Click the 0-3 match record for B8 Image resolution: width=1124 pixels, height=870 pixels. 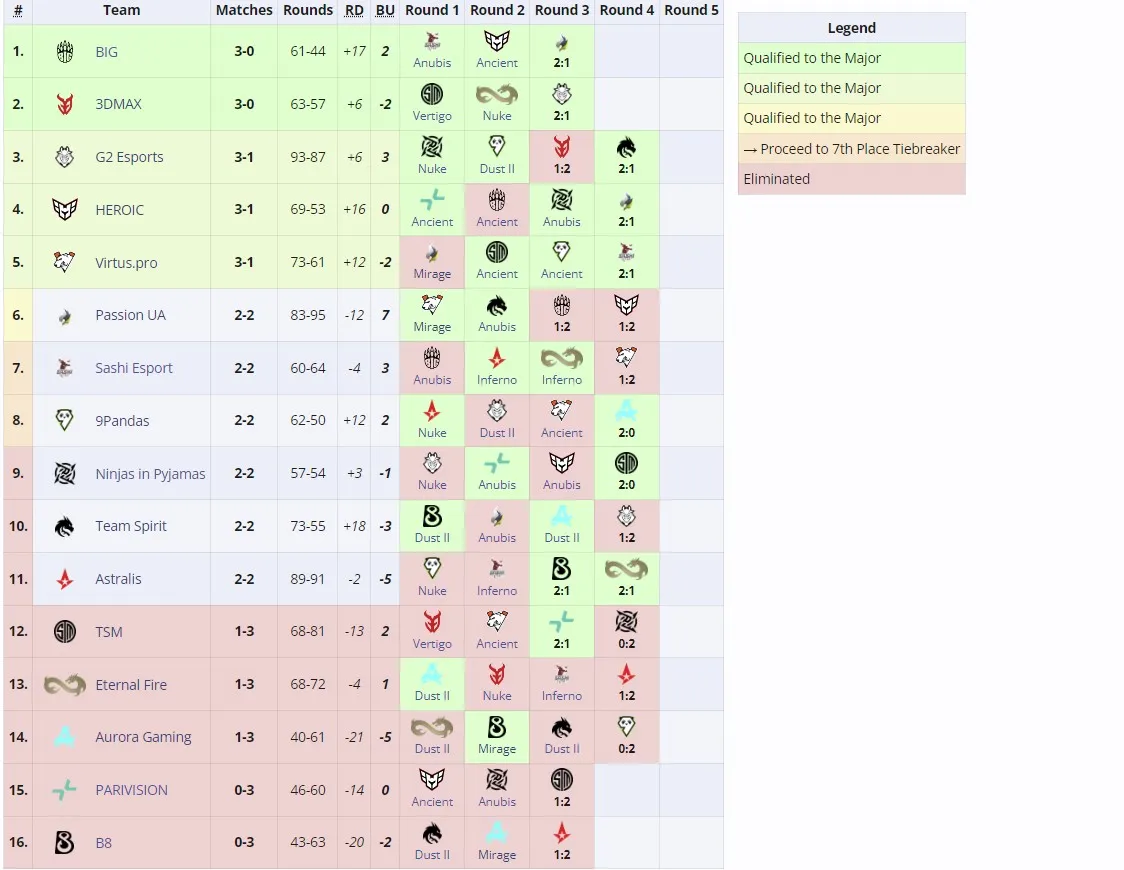click(244, 843)
